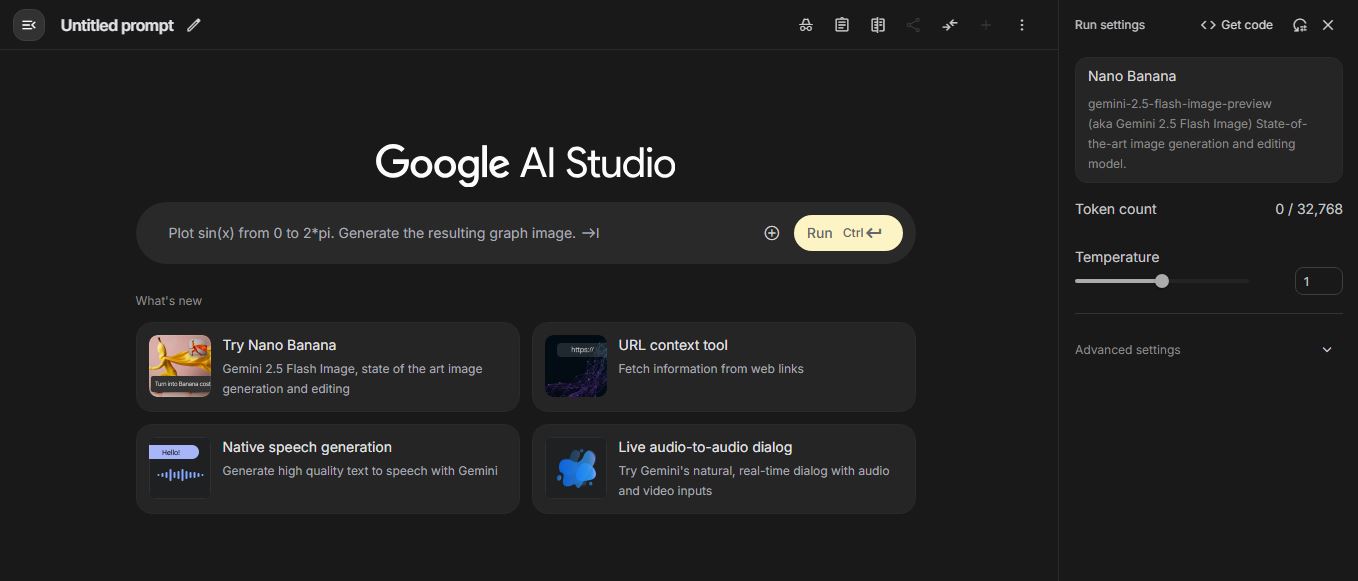Click the reset default settings icon
This screenshot has width=1358, height=581.
pyautogui.click(x=1300, y=25)
